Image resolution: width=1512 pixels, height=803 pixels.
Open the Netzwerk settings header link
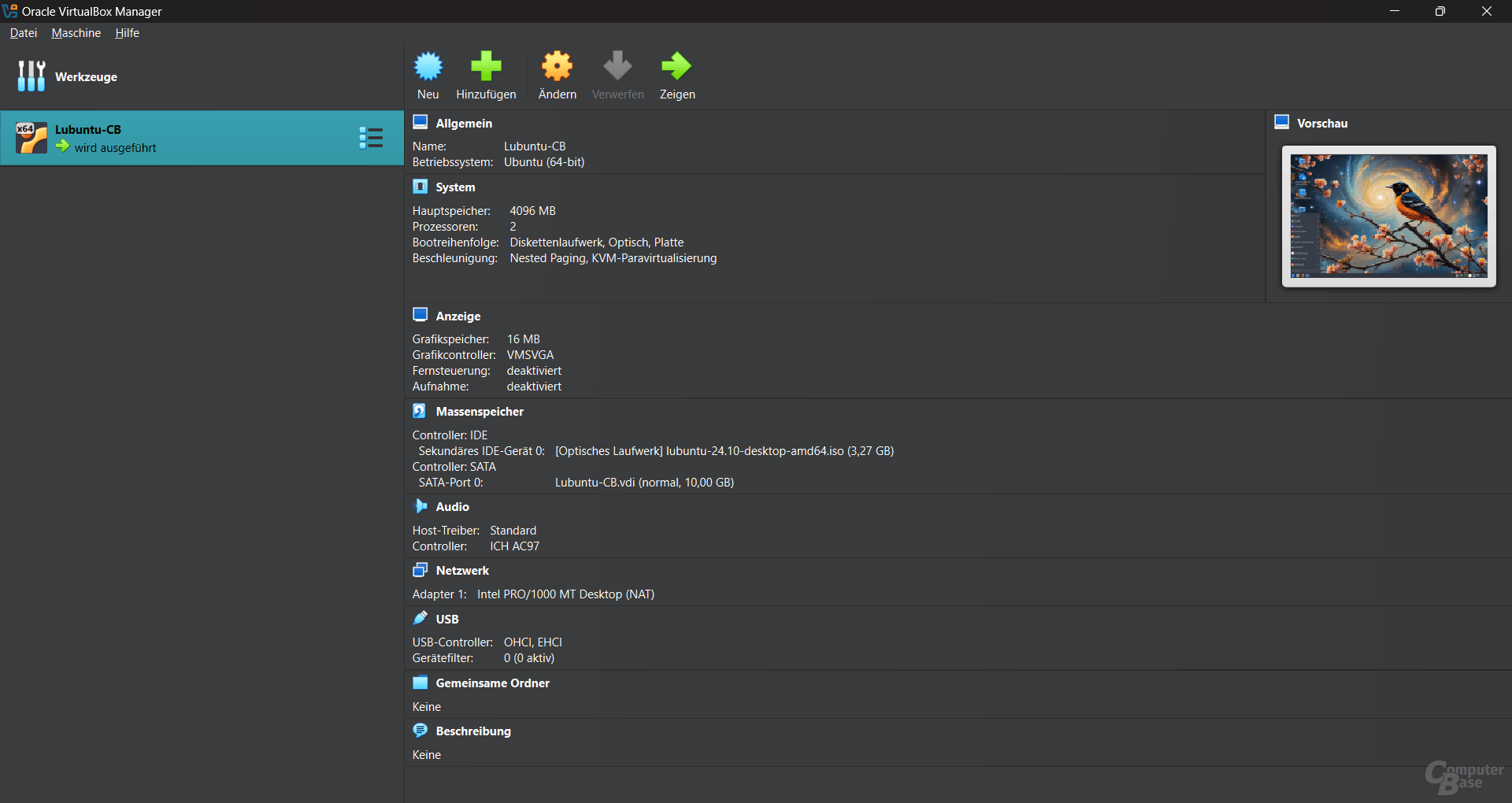coord(462,571)
